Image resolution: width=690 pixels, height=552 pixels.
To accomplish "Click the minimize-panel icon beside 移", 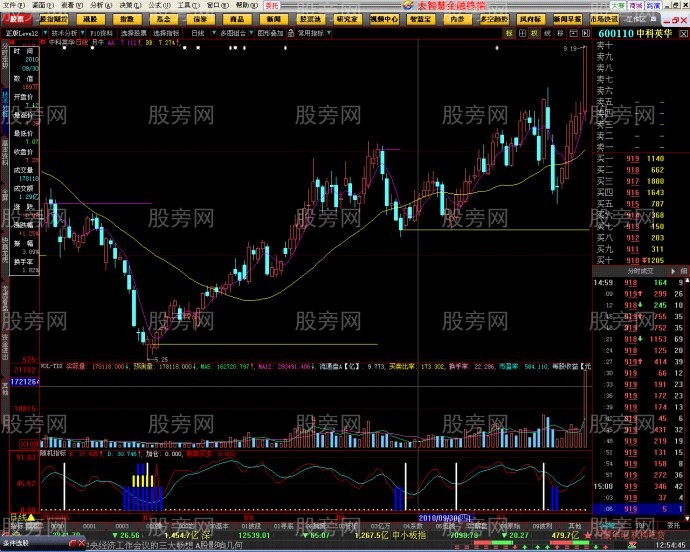I will 573,33.
